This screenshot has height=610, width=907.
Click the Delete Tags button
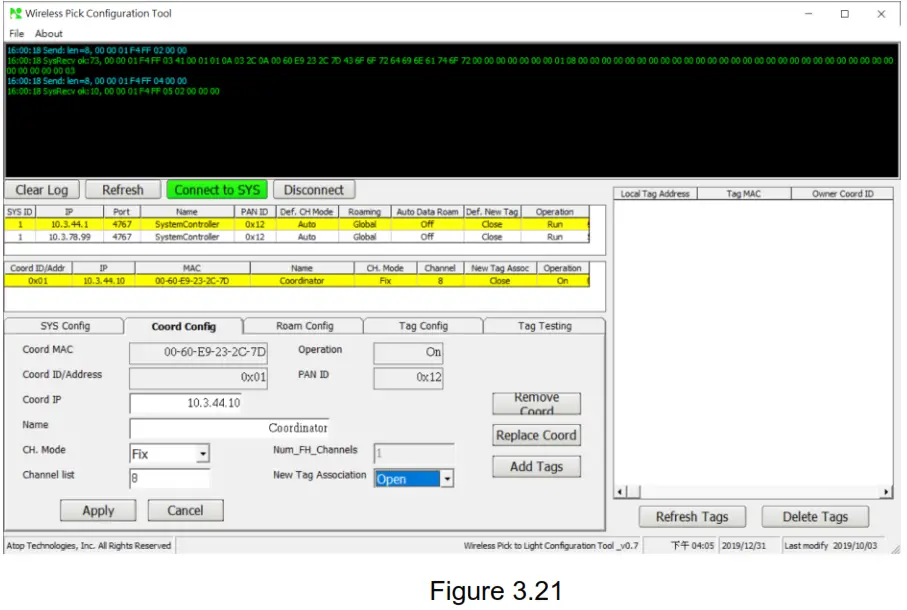point(815,516)
